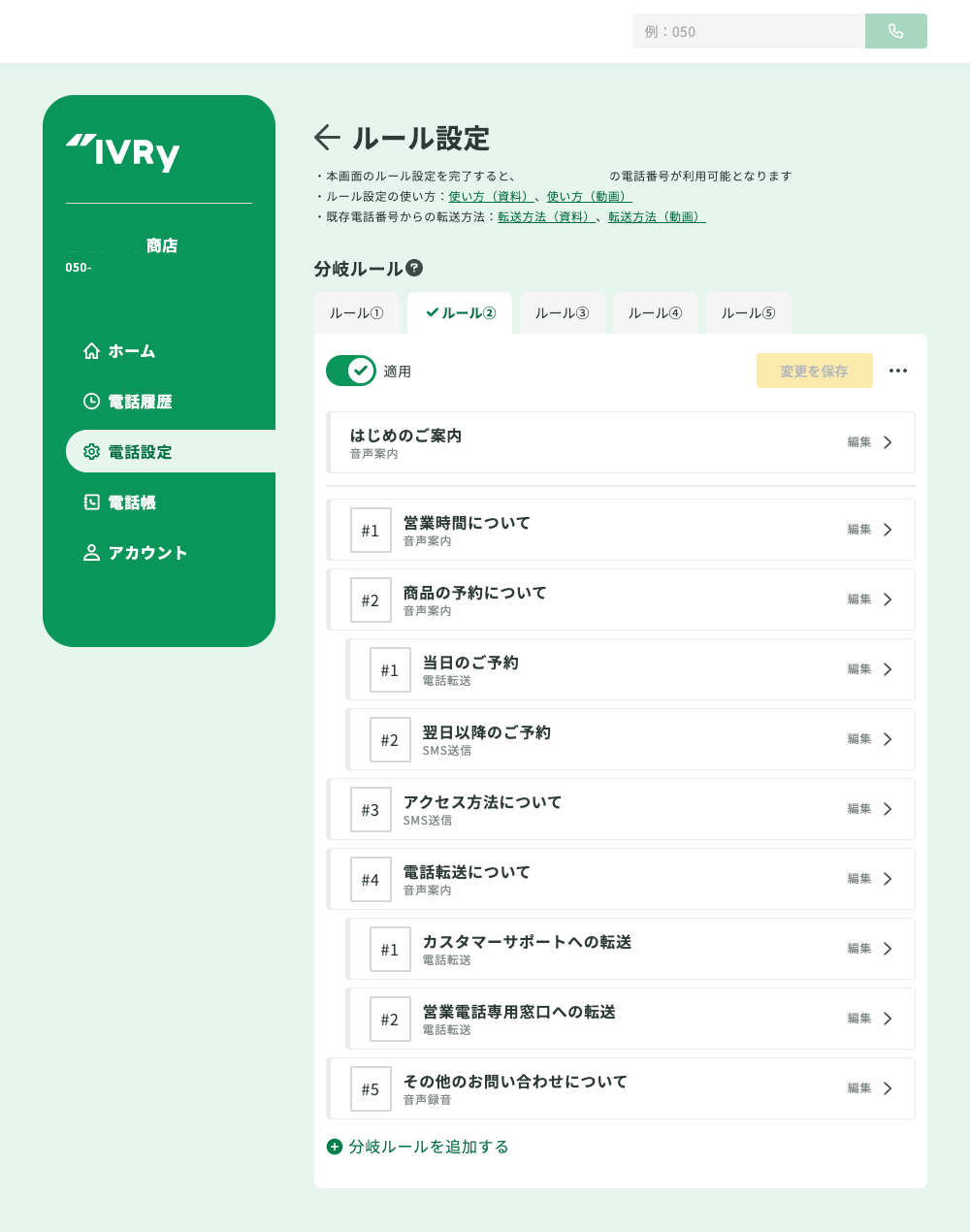Viewport: 970px width, 1232px height.
Task: Toggle the 適用 switch off
Action: tap(351, 371)
